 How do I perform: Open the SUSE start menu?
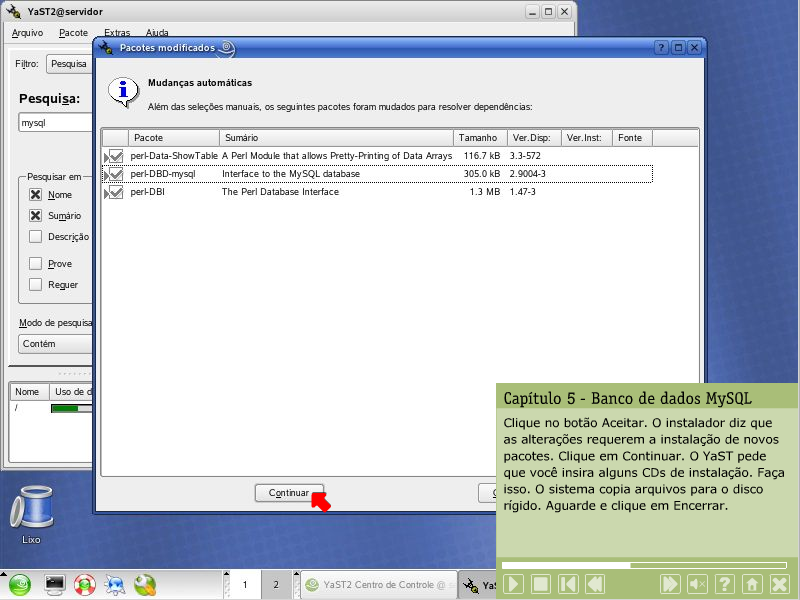point(21,584)
